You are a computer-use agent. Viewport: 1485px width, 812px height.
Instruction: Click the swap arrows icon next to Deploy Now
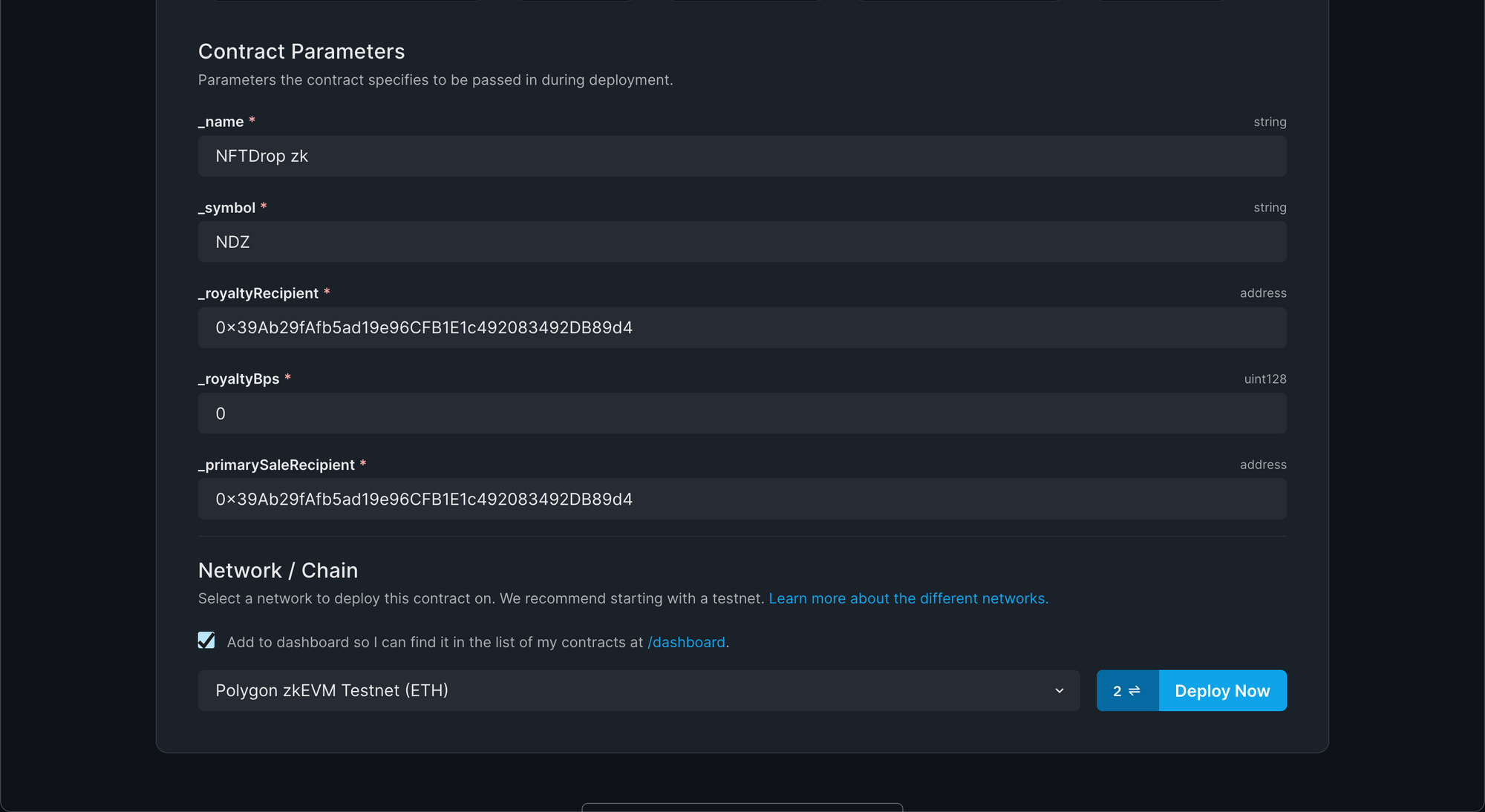click(1132, 690)
